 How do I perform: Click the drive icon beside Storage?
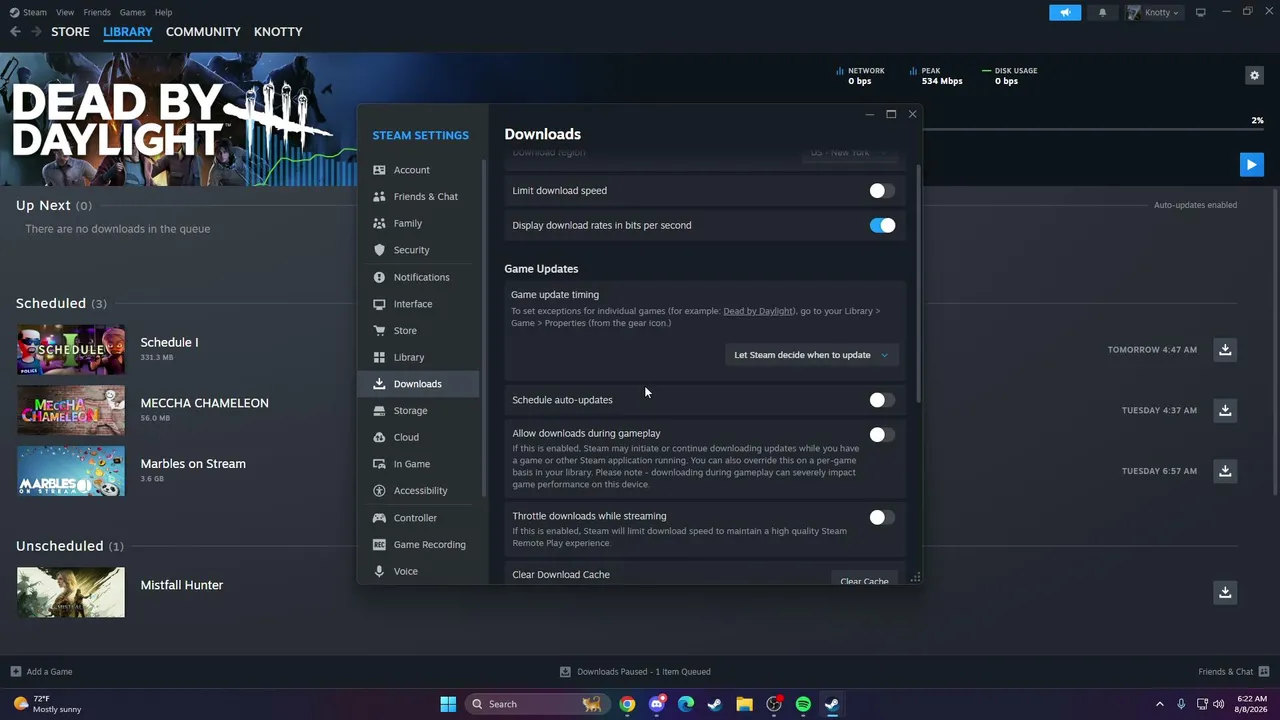tap(379, 410)
